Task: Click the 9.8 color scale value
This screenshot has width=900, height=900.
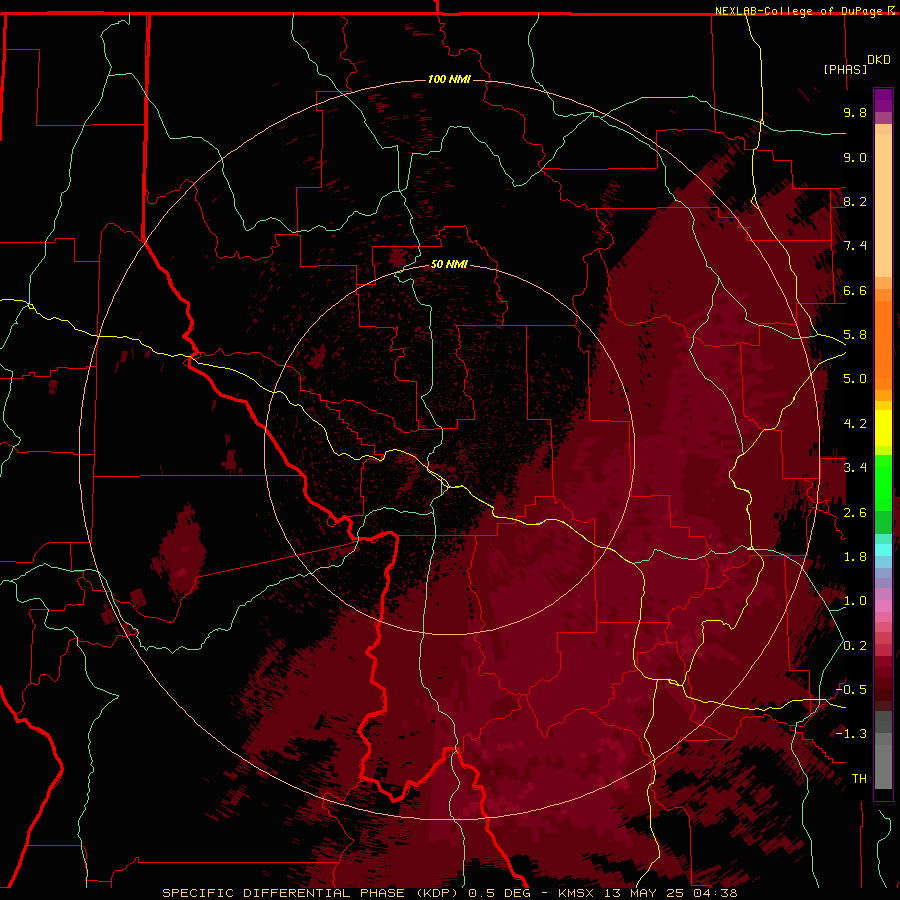Action: click(x=855, y=112)
